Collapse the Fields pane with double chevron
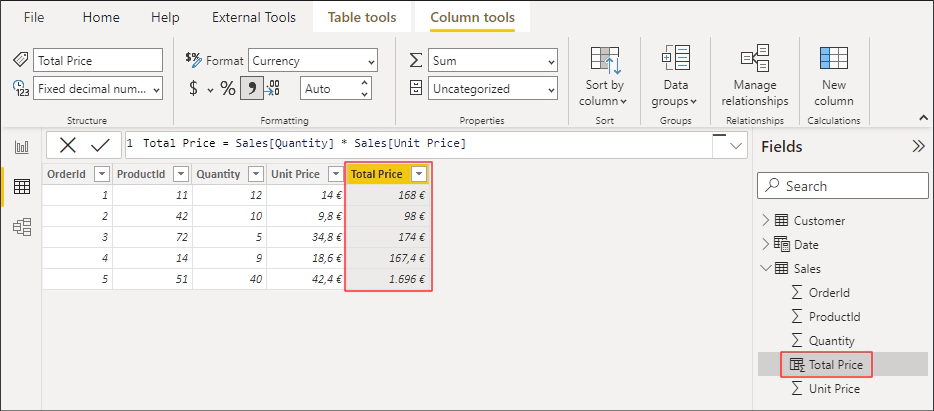This screenshot has height=411, width=934. pos(918,147)
